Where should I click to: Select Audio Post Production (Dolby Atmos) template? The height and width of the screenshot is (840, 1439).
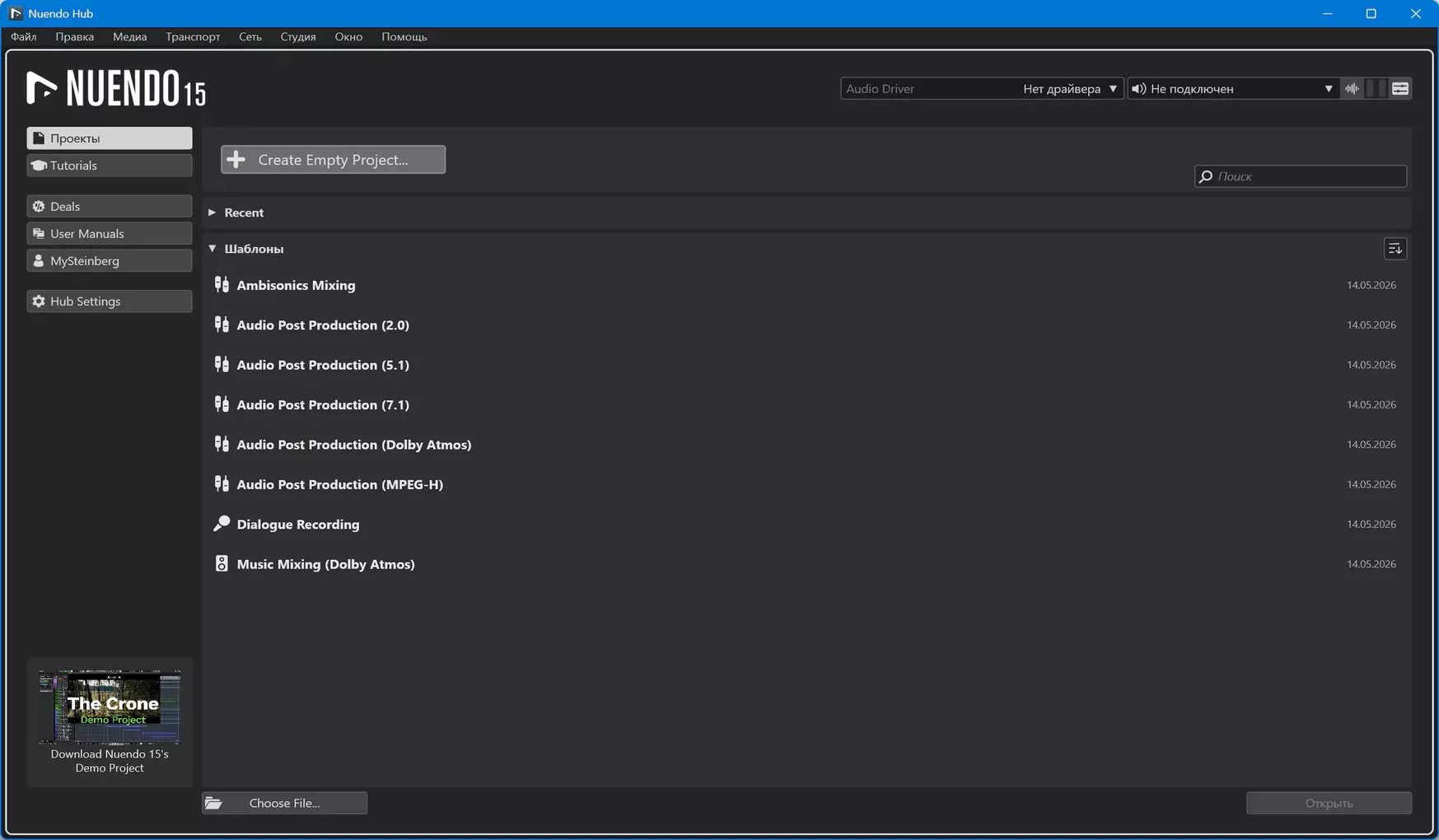coord(806,444)
